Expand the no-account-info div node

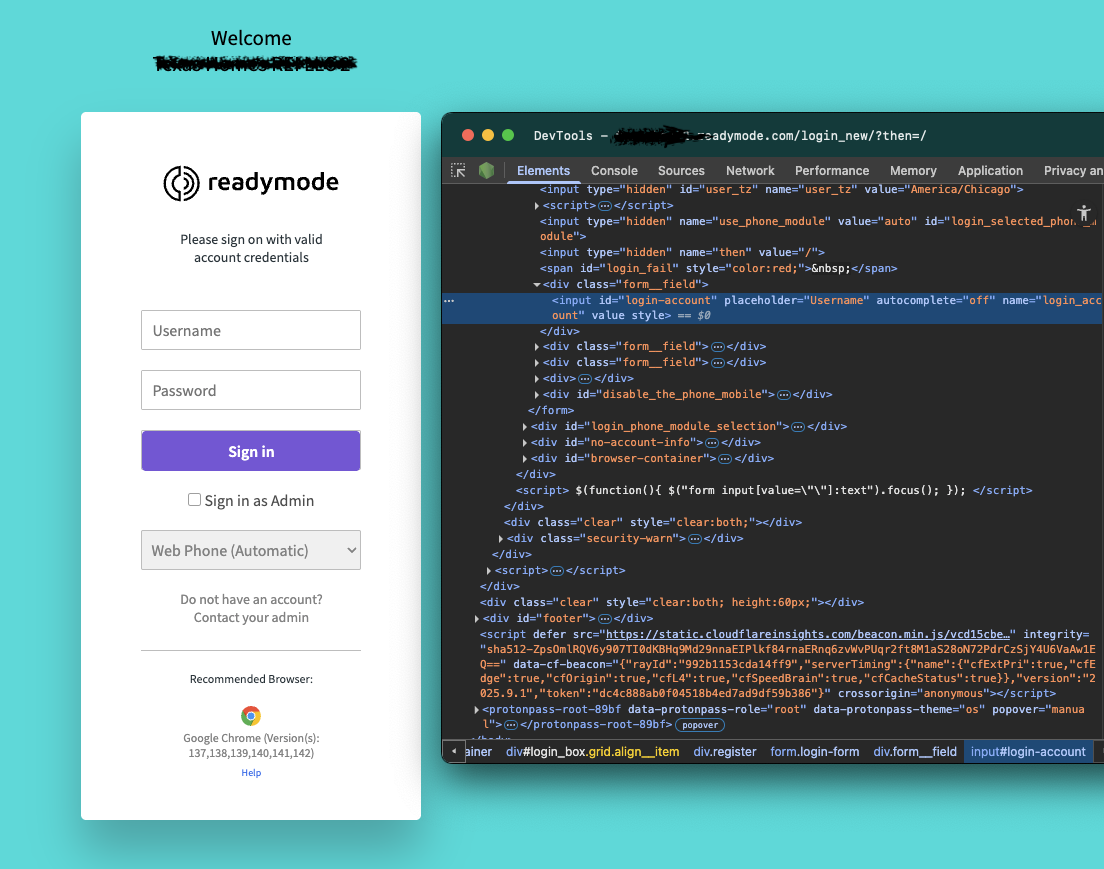[525, 443]
